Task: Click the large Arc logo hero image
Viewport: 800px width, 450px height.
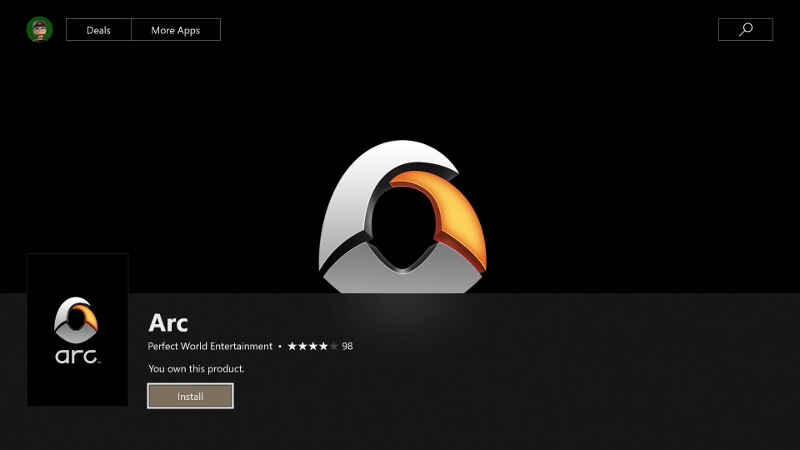Action: pyautogui.click(x=402, y=216)
